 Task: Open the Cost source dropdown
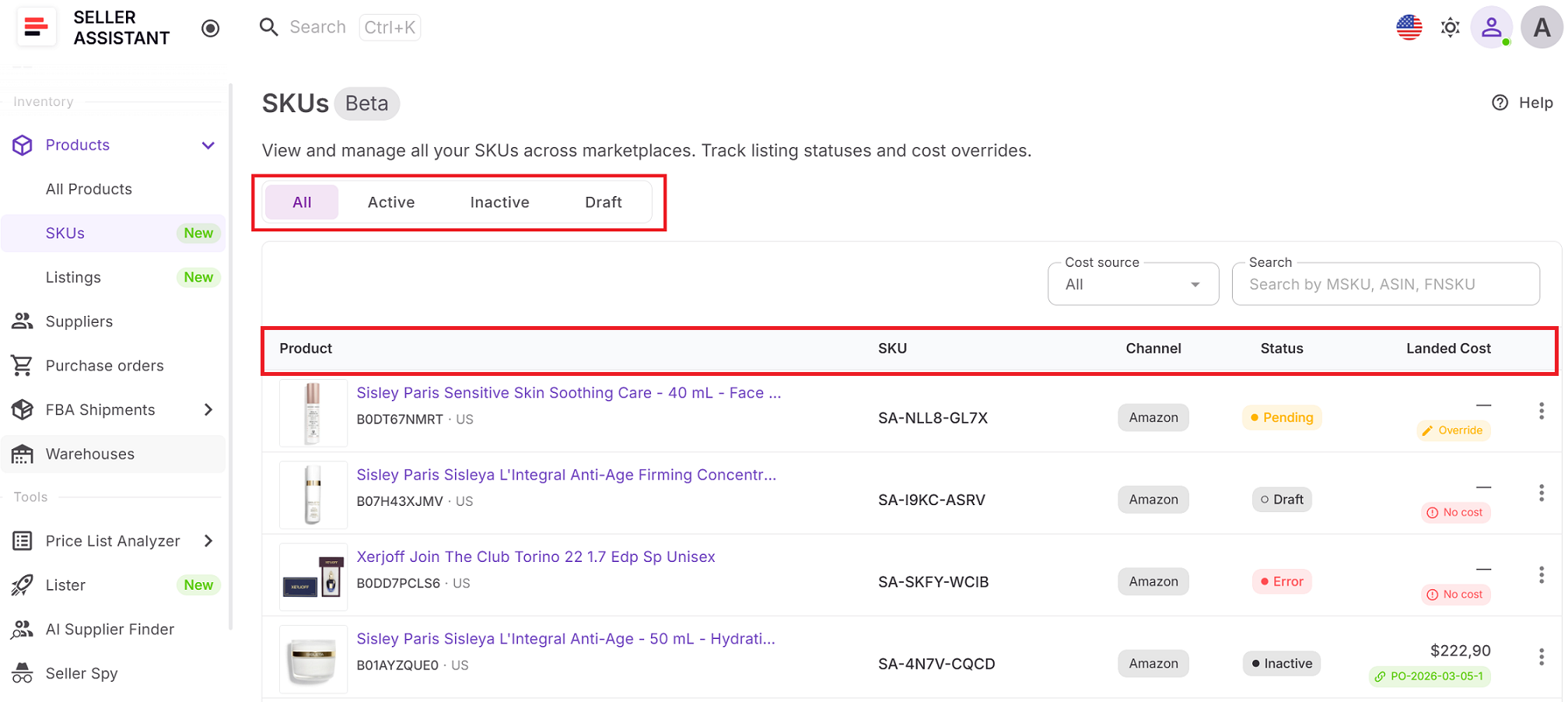[1132, 284]
